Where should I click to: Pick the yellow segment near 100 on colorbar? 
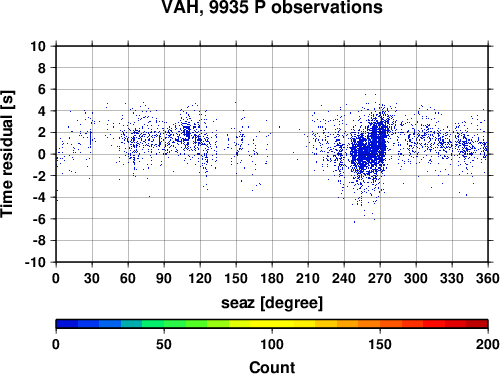(272, 324)
